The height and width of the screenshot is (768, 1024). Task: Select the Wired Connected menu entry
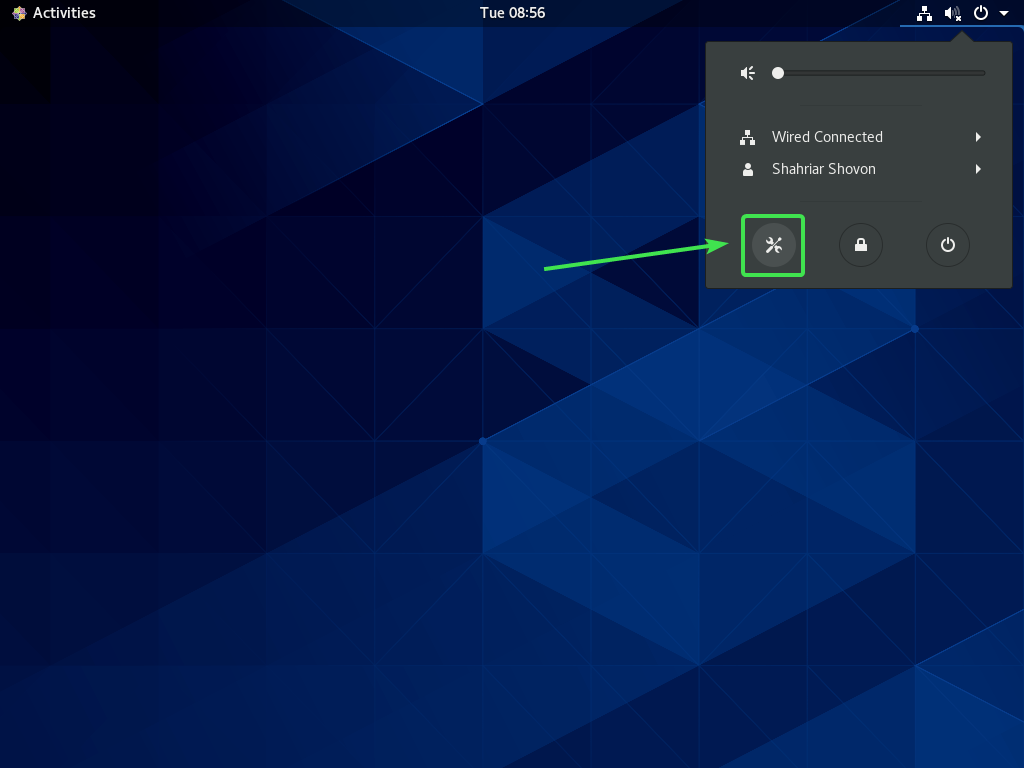pos(827,137)
